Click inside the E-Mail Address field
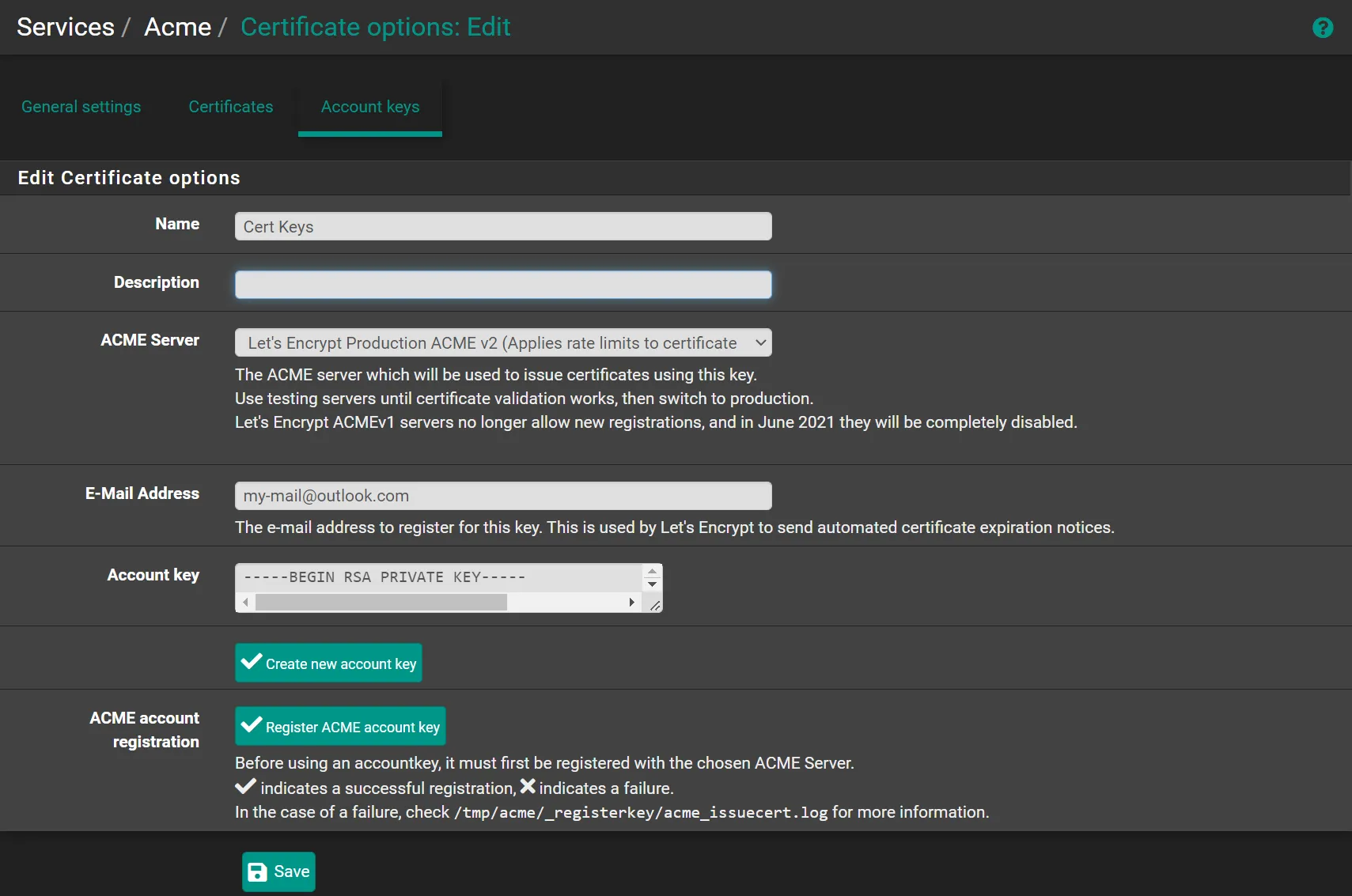This screenshot has height=896, width=1352. tap(503, 495)
